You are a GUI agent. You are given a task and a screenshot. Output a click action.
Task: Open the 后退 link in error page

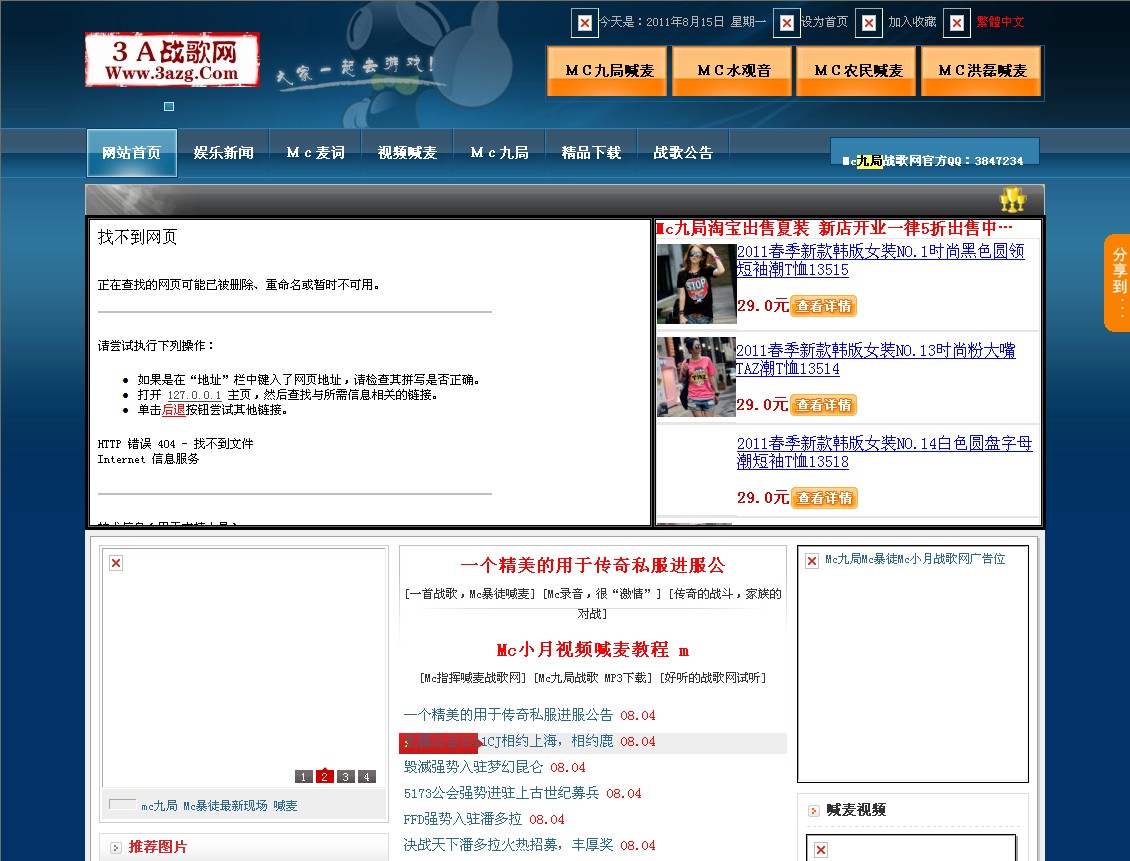pos(174,410)
